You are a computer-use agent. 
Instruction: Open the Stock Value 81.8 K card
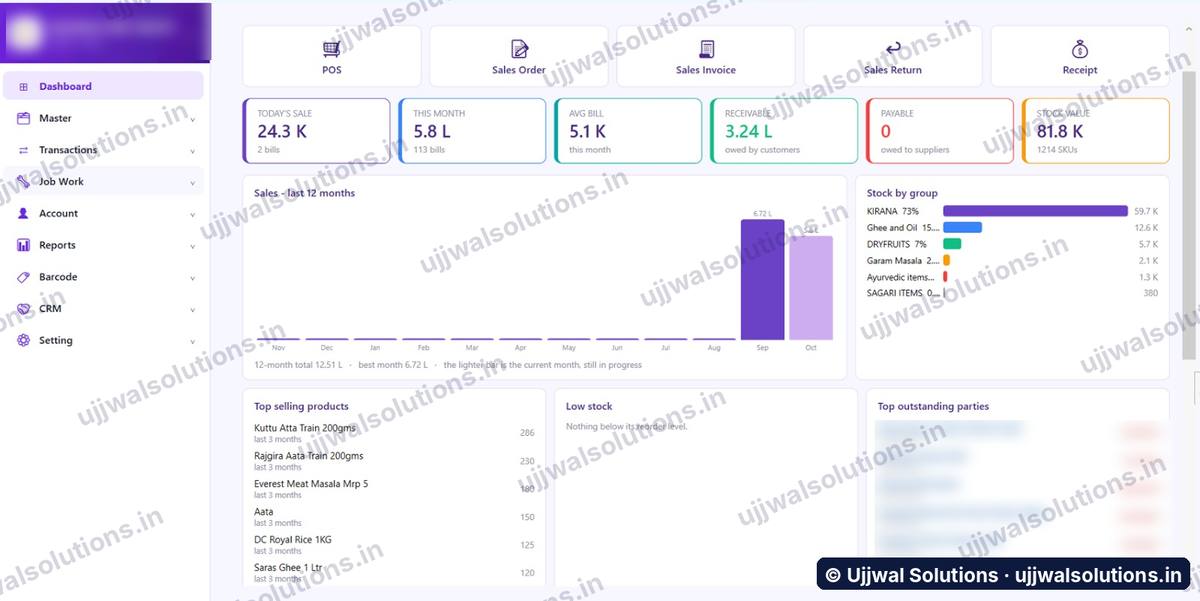1096,130
